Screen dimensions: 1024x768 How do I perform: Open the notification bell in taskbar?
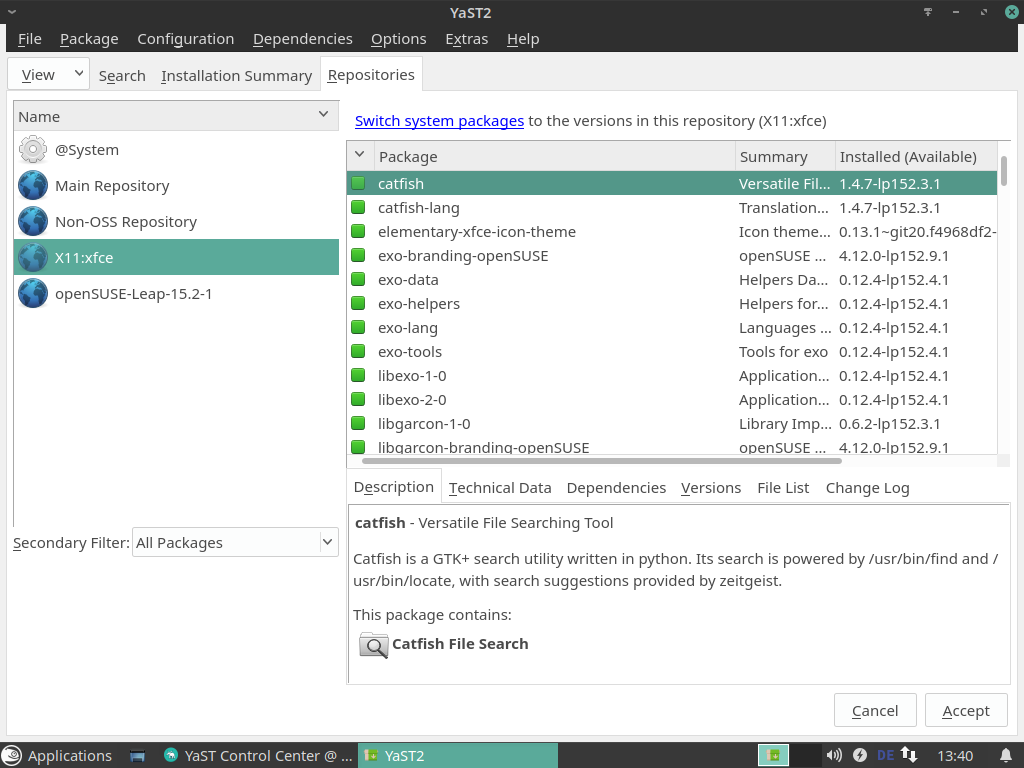1006,755
